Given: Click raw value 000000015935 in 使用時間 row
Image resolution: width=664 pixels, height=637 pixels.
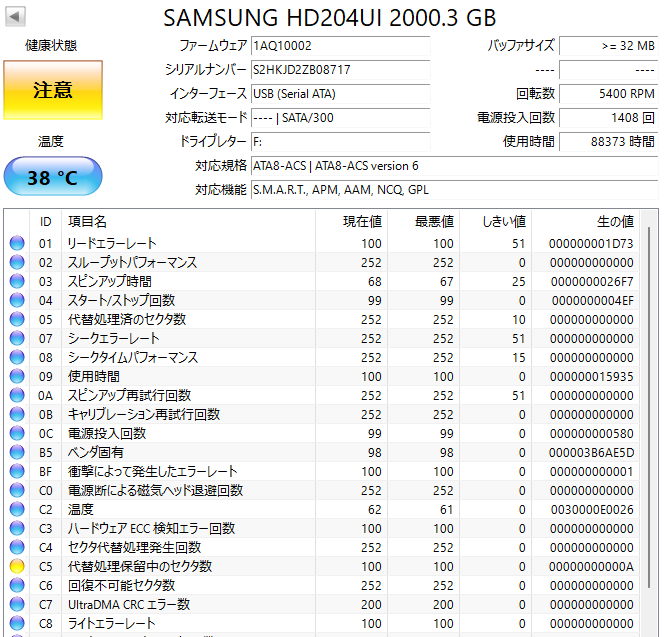Looking at the screenshot, I should click(x=592, y=377).
